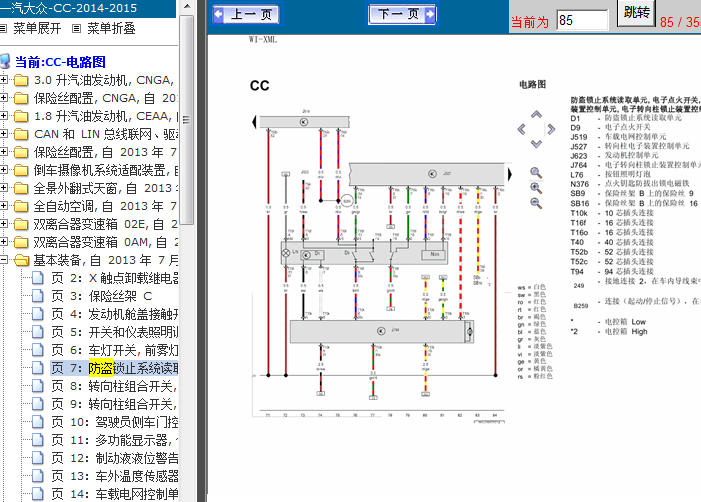
Task: Open 页 14: 车载电网控制单元
Action: tap(114, 494)
